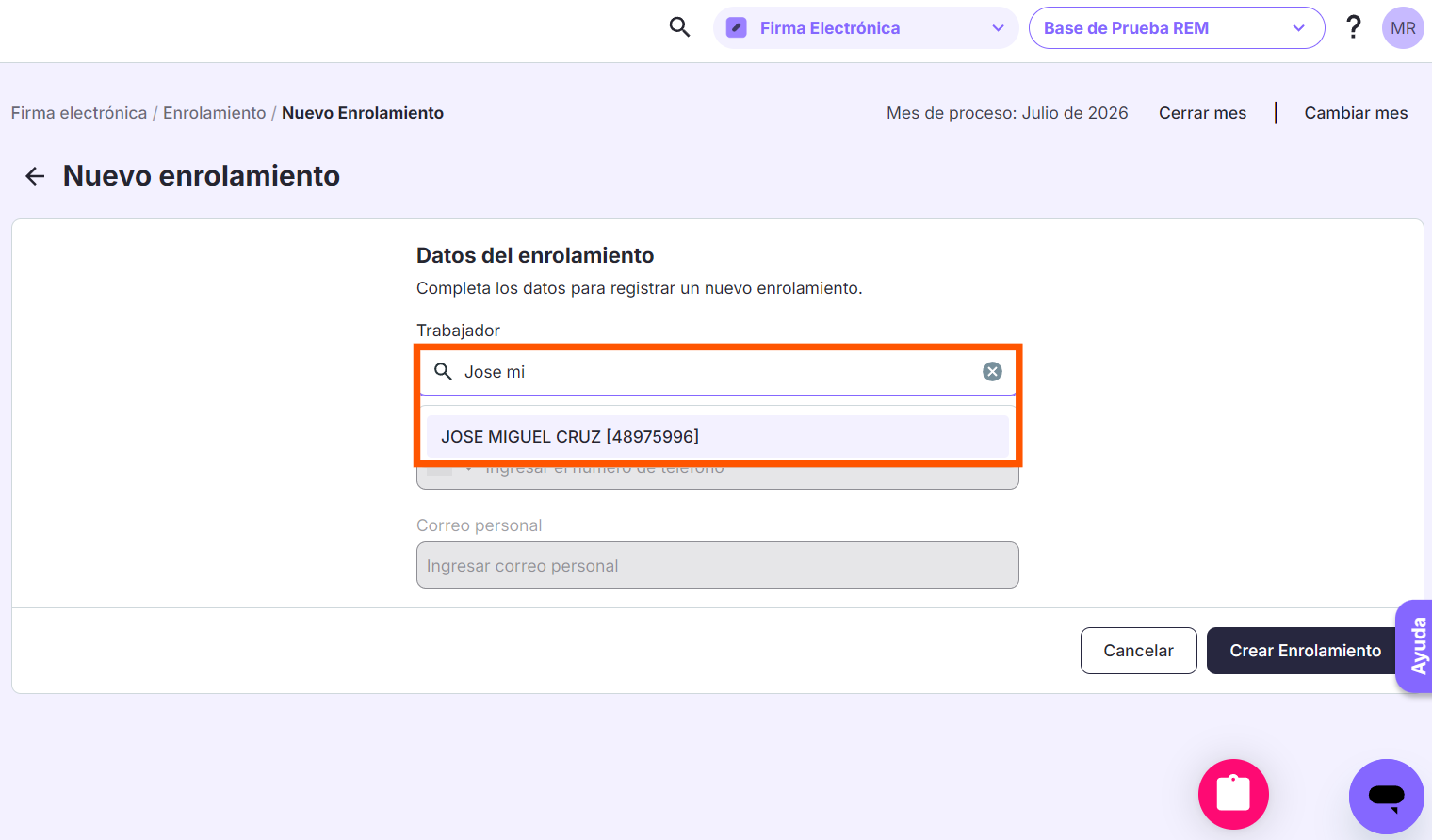Click the Firma Electrónica pen icon
Screen dimensions: 1432x840
[737, 28]
